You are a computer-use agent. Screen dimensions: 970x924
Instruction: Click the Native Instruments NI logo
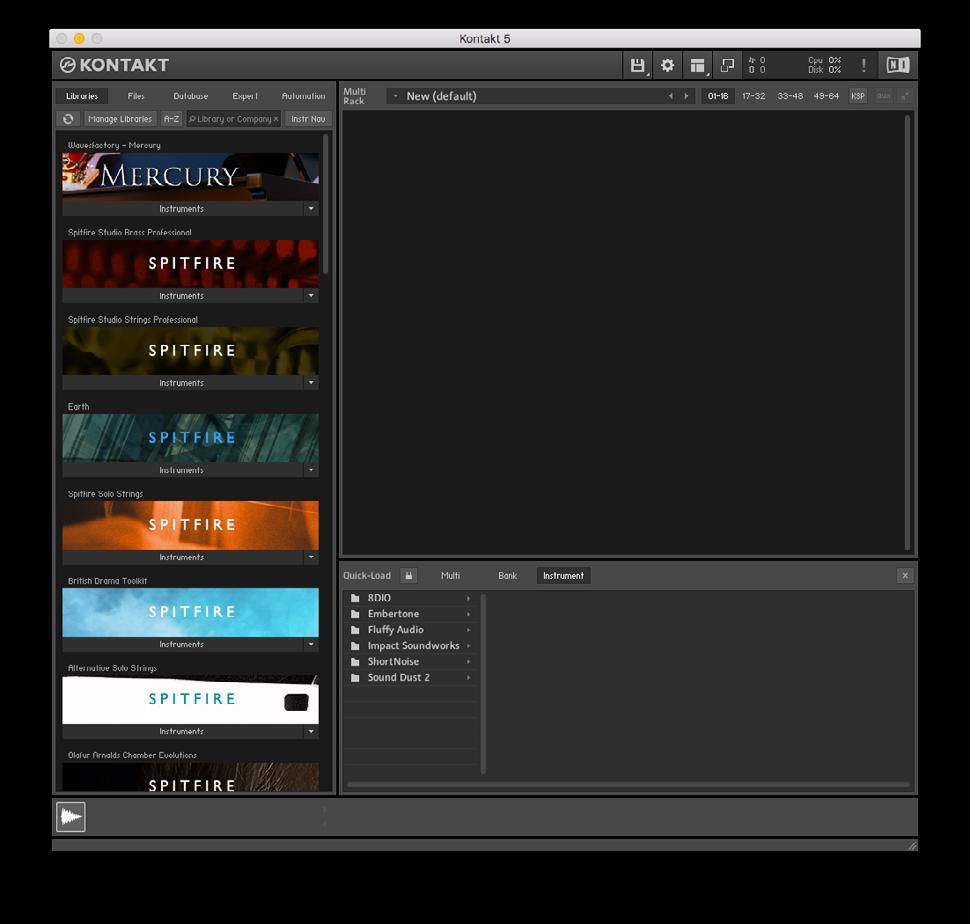(x=898, y=65)
